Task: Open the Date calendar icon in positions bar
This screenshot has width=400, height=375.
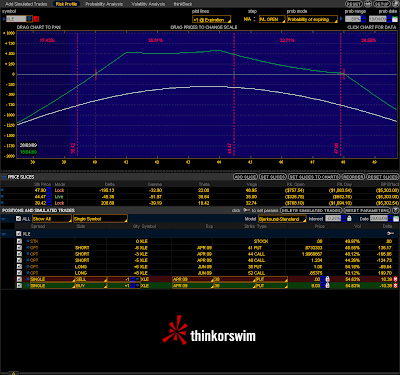Action: [x=396, y=219]
